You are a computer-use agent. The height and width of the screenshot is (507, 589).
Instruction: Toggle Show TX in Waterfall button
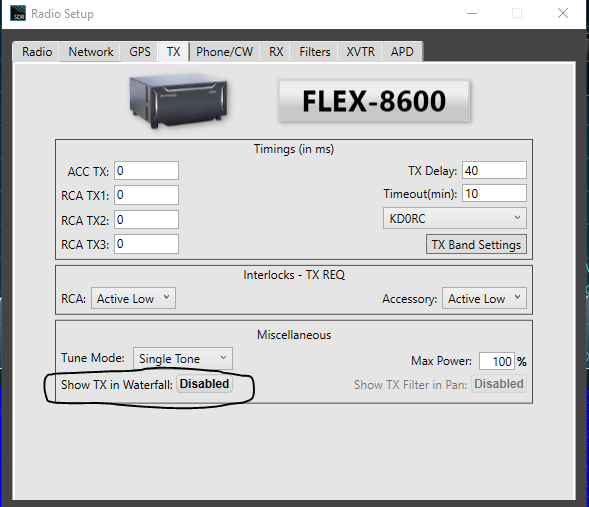pos(204,384)
